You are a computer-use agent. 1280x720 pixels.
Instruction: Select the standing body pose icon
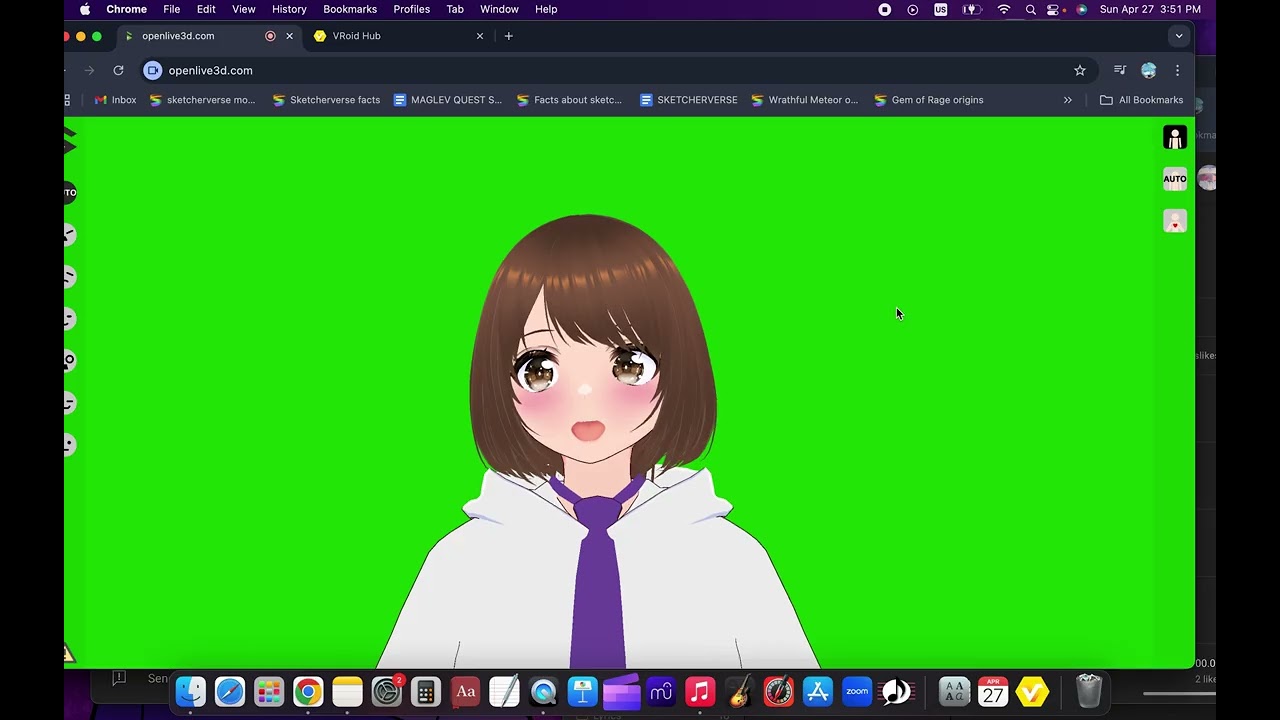coord(1175,137)
